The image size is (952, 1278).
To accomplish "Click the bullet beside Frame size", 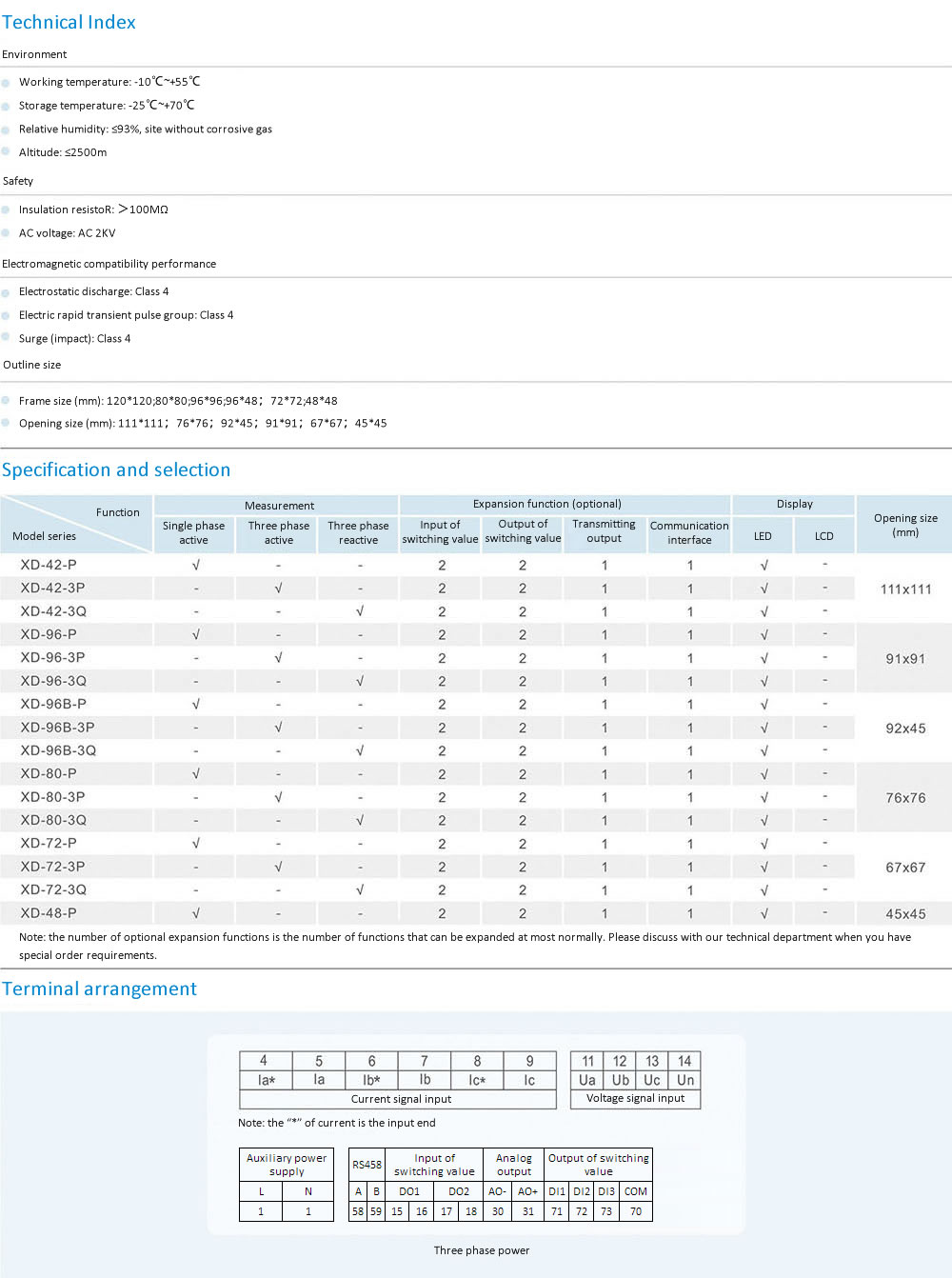I will (6, 401).
